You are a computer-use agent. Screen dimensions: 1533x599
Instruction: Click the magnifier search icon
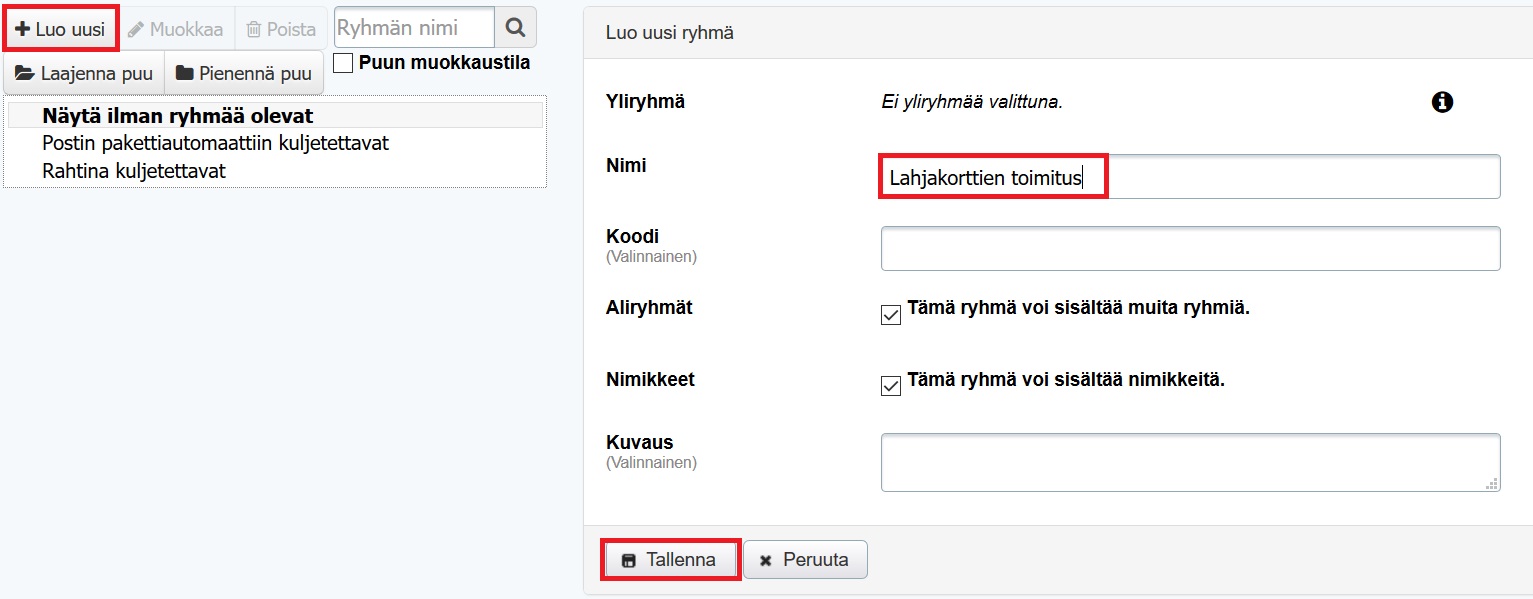516,28
